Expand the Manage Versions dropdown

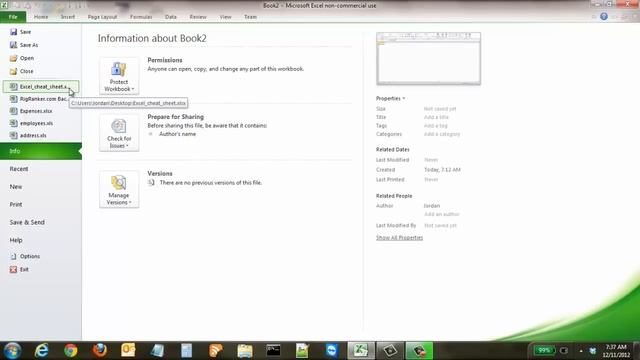119,190
